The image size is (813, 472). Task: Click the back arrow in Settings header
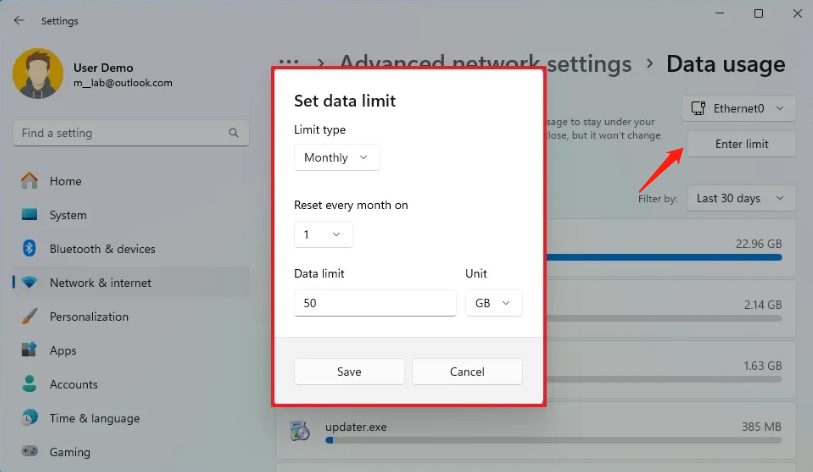19,20
